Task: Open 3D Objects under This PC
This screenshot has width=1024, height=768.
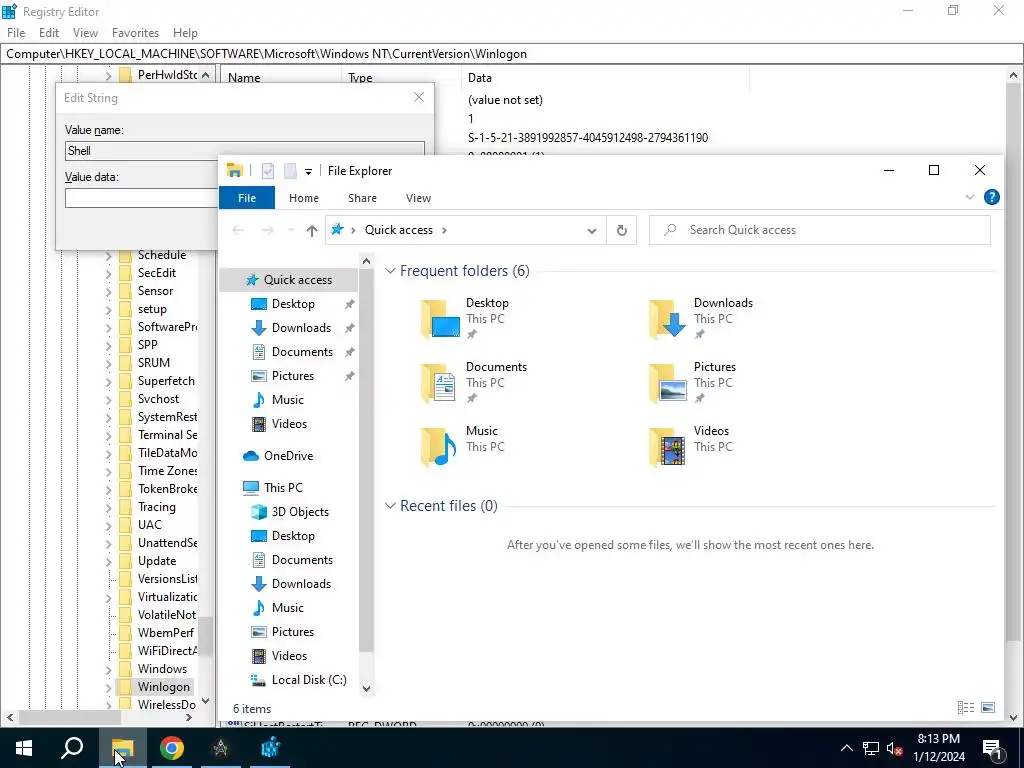Action: (300, 512)
